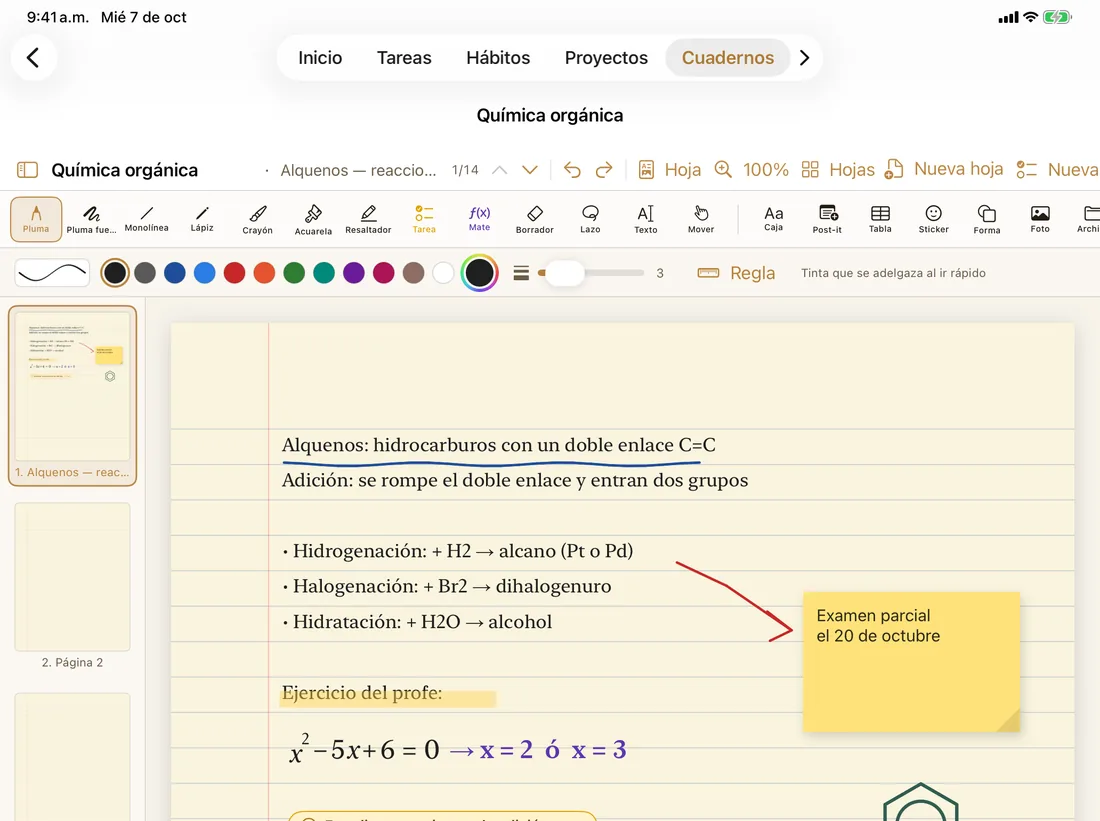Select the Crayón tool

(257, 219)
